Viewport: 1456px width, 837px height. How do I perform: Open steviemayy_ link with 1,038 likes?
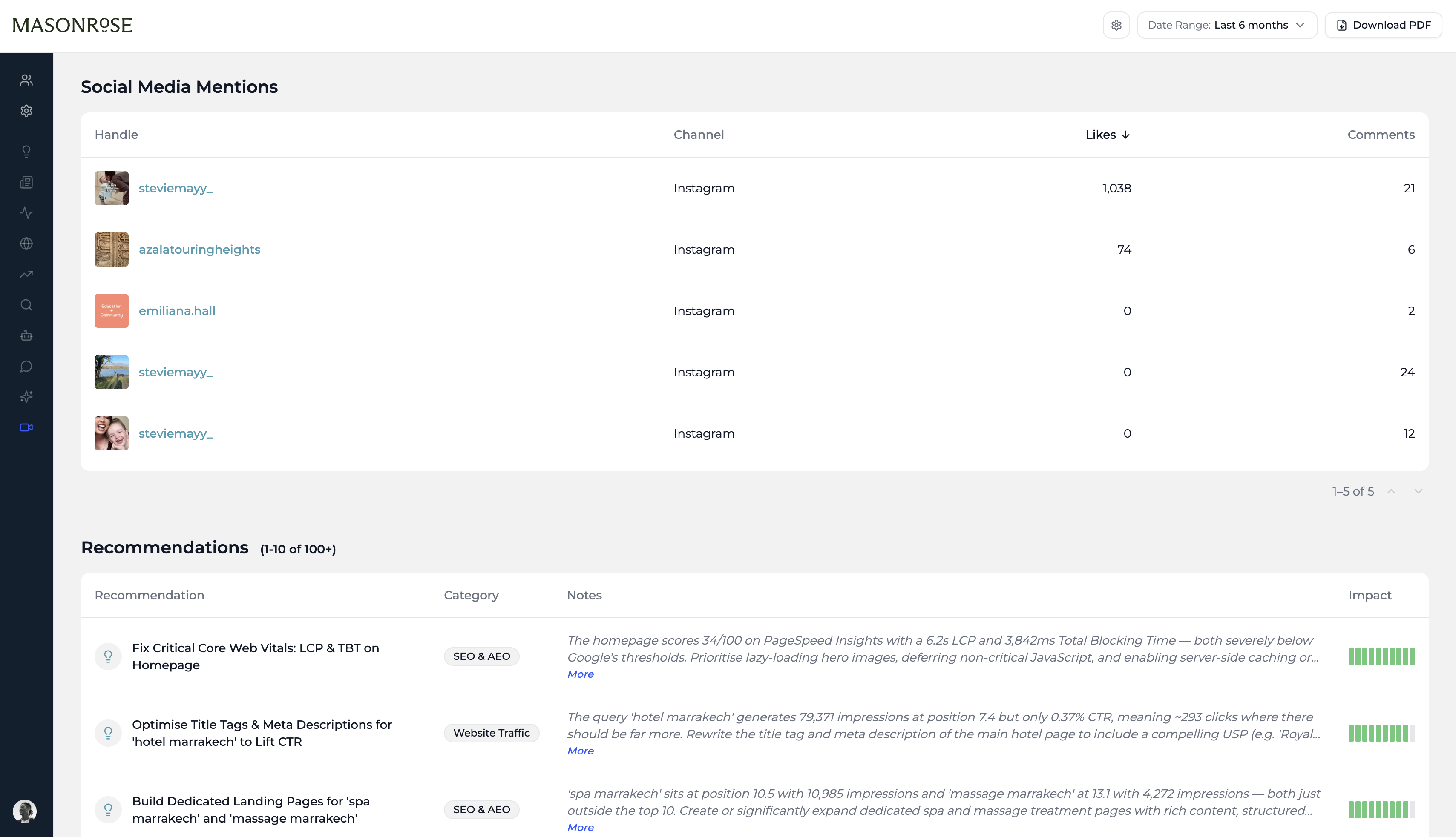(x=176, y=188)
